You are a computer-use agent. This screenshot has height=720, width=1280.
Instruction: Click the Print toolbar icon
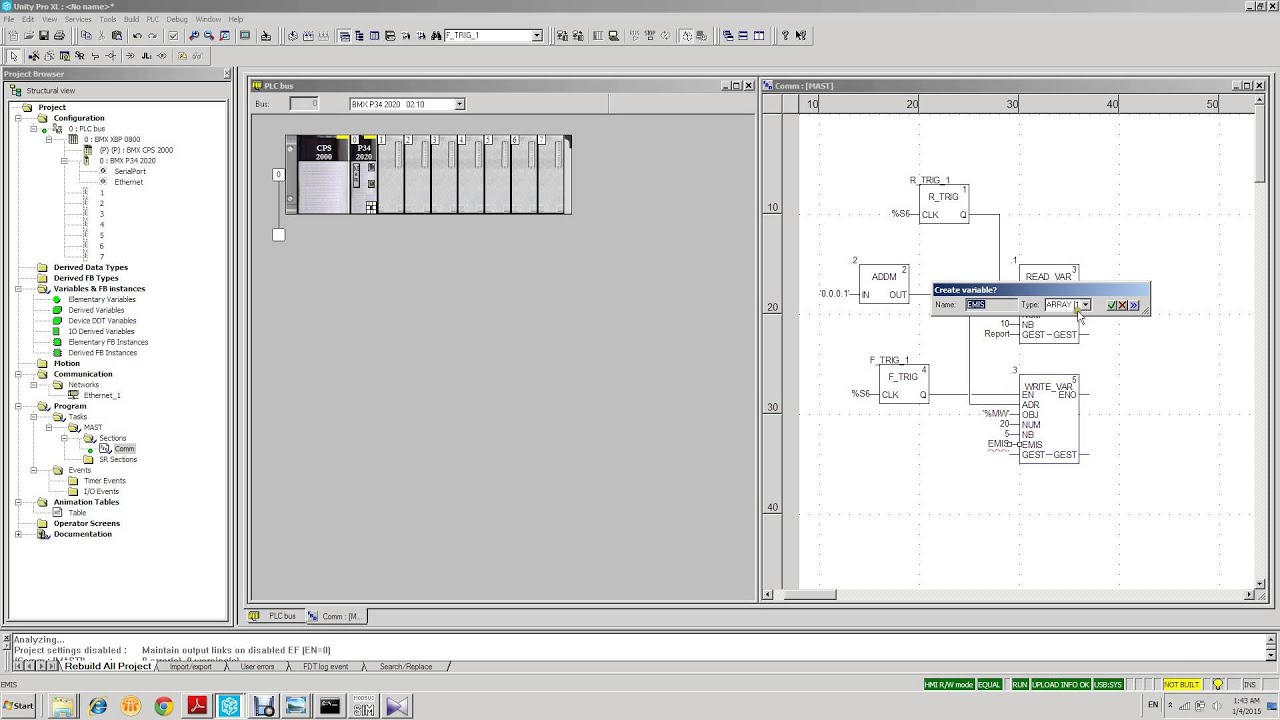point(59,36)
